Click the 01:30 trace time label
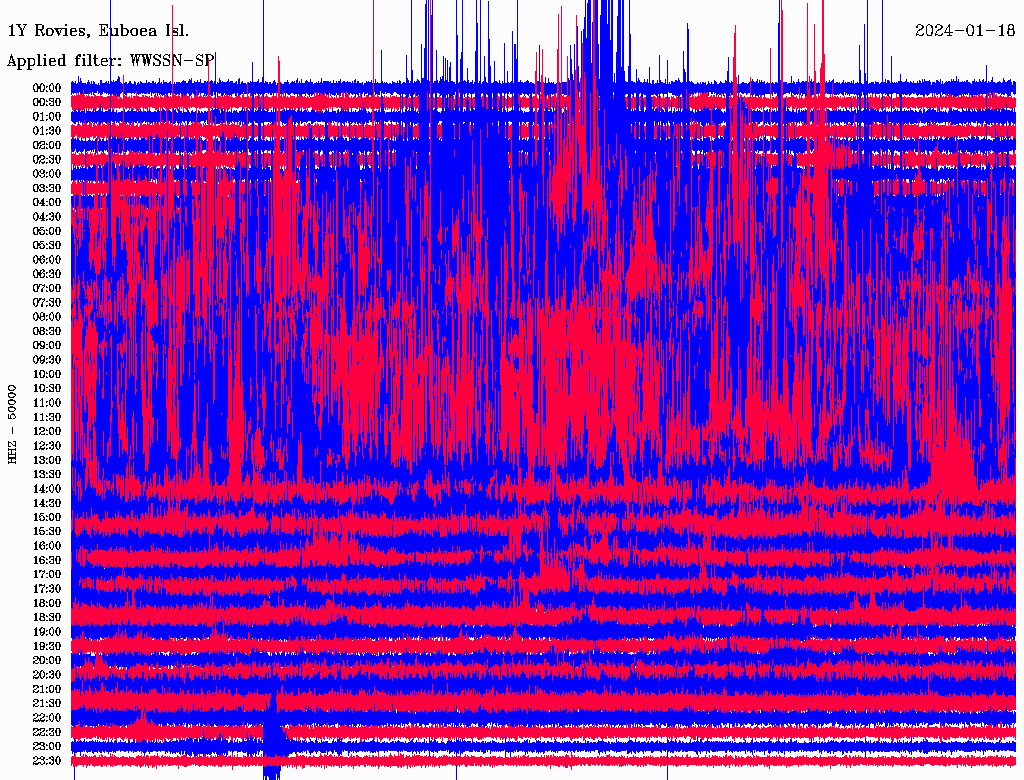This screenshot has width=1024, height=780. (47, 131)
